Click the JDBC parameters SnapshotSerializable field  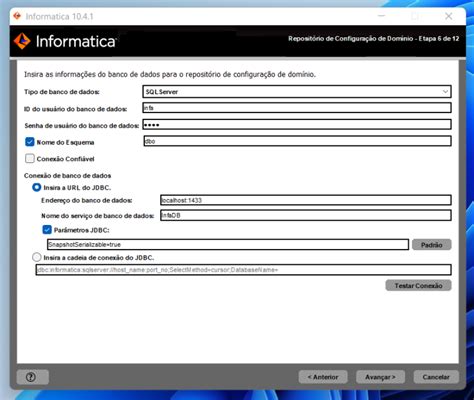click(228, 244)
